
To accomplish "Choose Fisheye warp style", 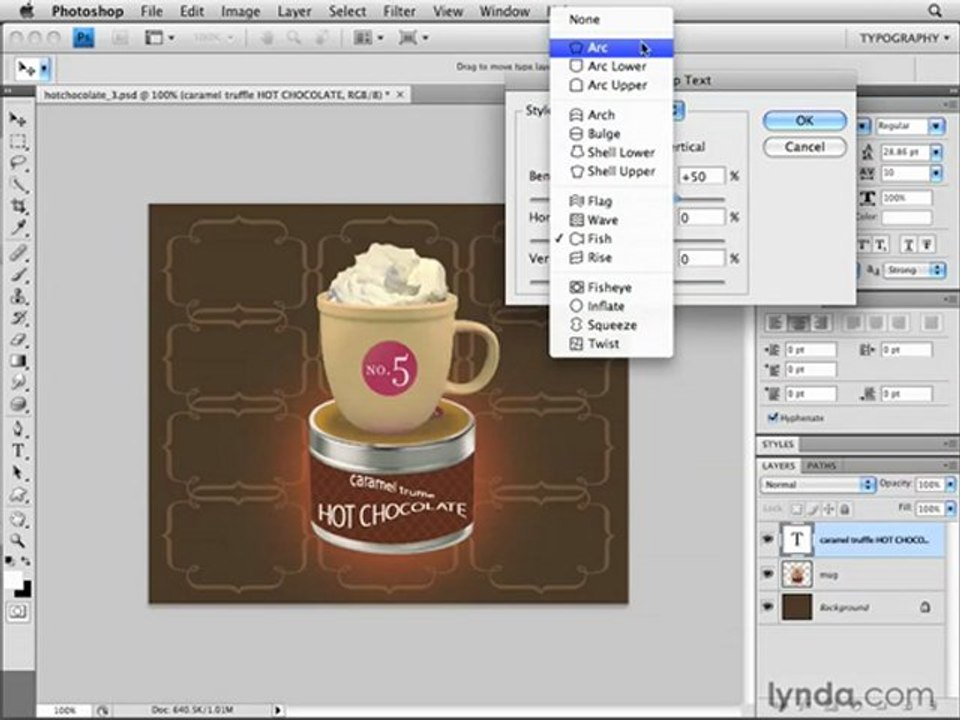I will [611, 287].
